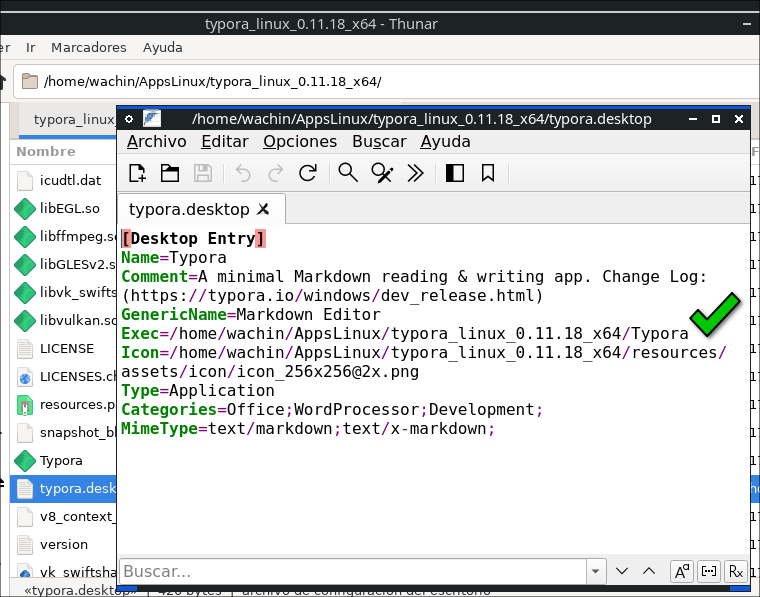The height and width of the screenshot is (597, 760).
Task: Click the New document toolbar icon
Action: [138, 173]
